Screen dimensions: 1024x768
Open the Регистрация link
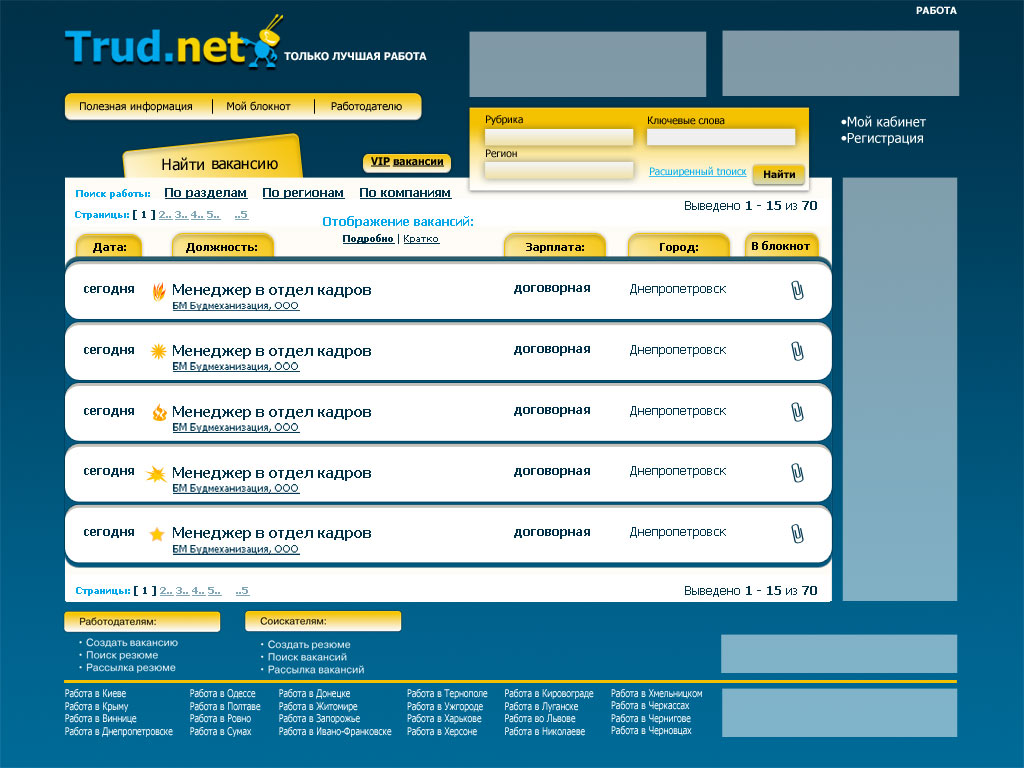(x=884, y=139)
